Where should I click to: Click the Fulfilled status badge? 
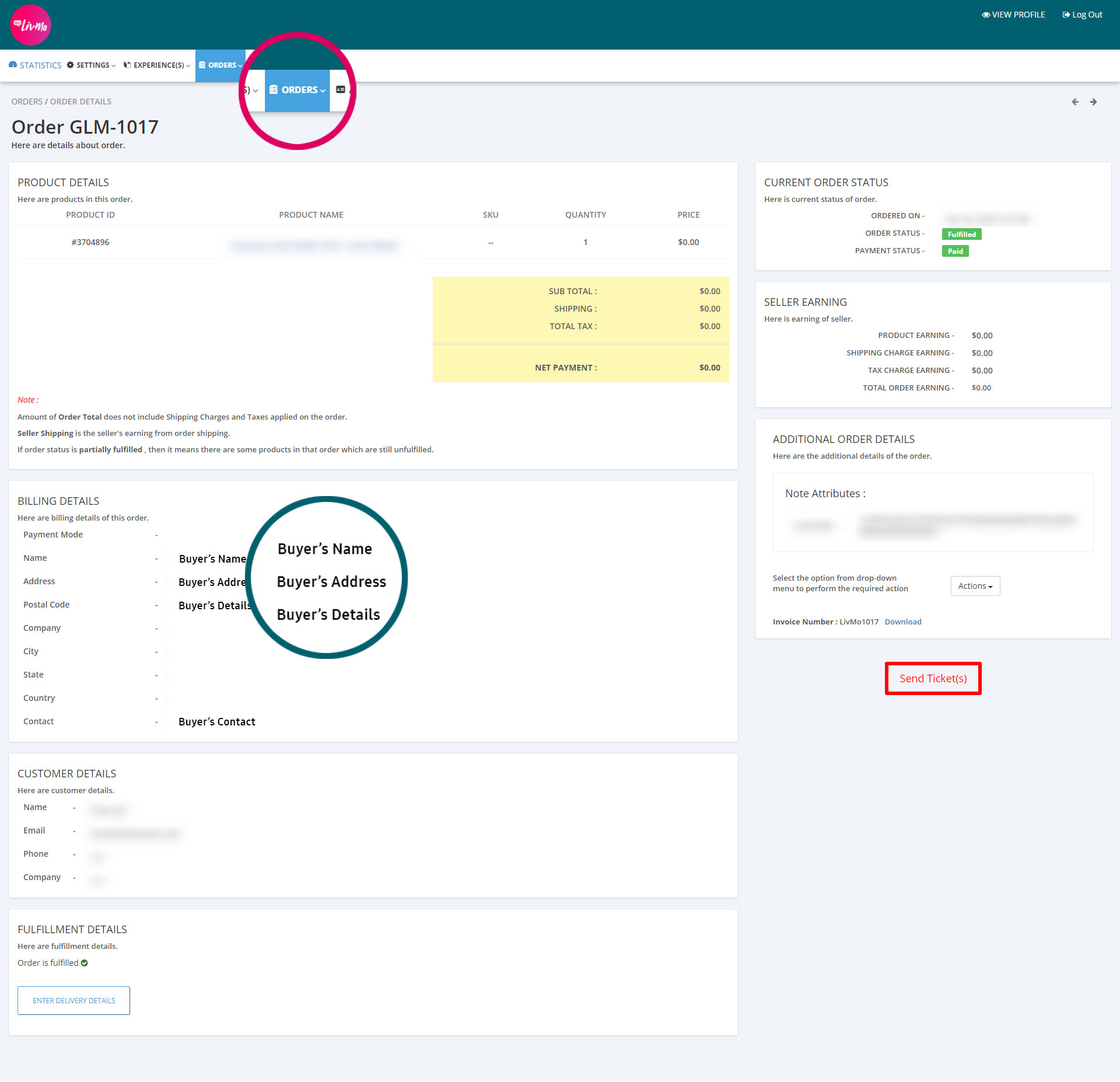(961, 234)
